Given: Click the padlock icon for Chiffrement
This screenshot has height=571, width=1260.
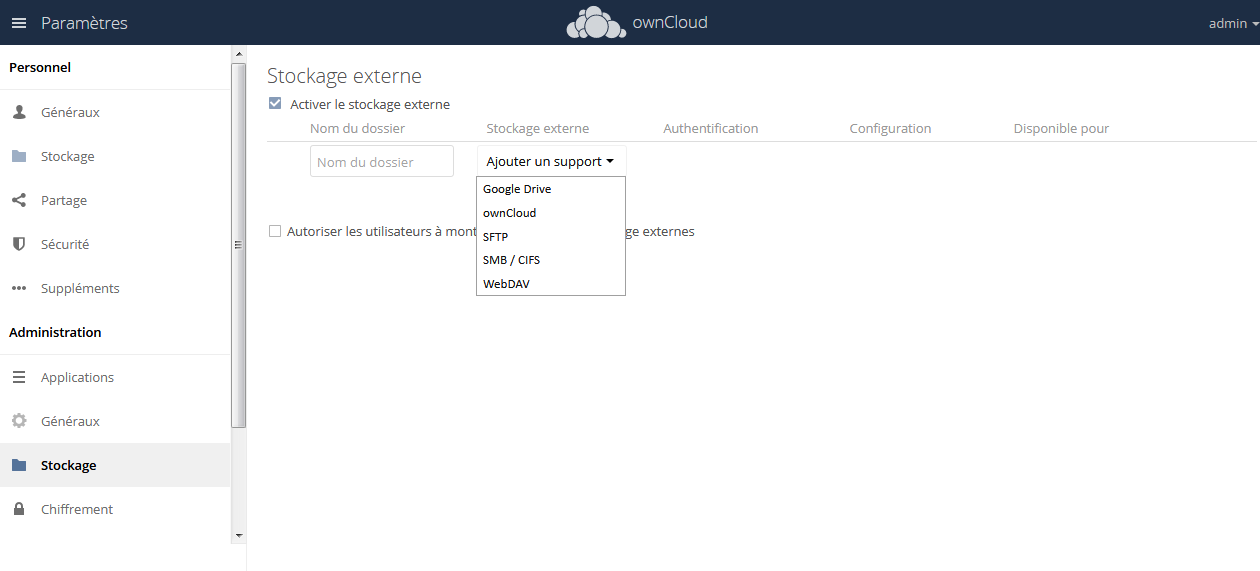Looking at the screenshot, I should pyautogui.click(x=19, y=510).
